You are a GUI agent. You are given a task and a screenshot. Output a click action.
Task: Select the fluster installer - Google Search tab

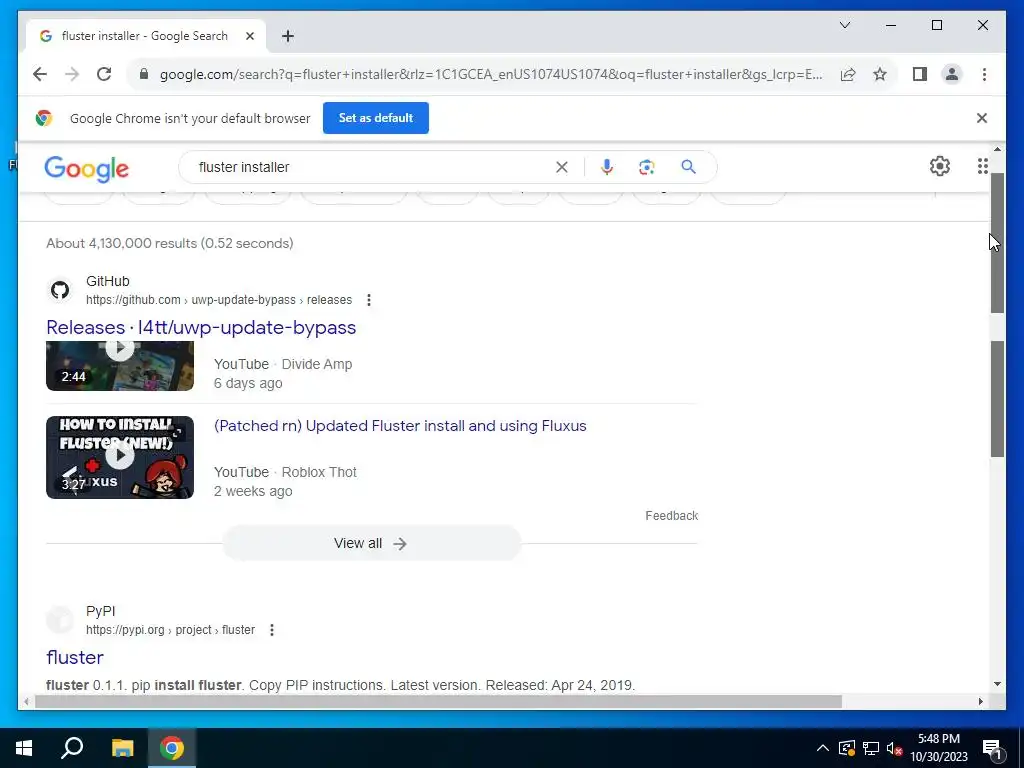click(146, 36)
